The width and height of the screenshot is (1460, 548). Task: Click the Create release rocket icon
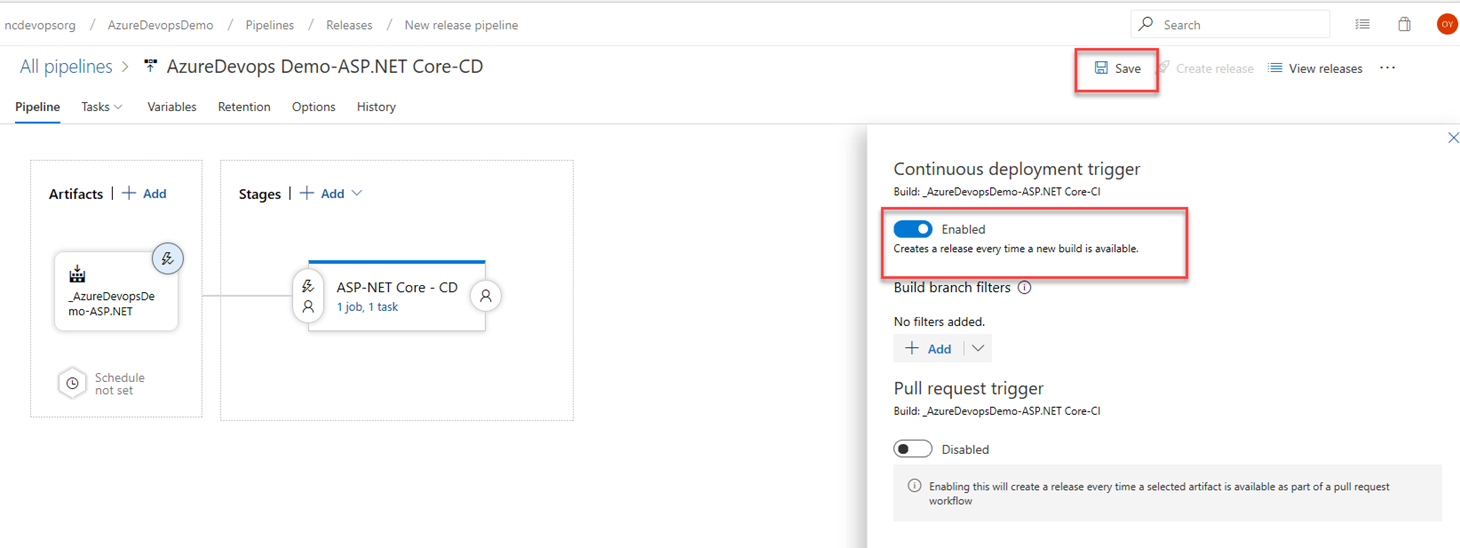pos(1164,68)
